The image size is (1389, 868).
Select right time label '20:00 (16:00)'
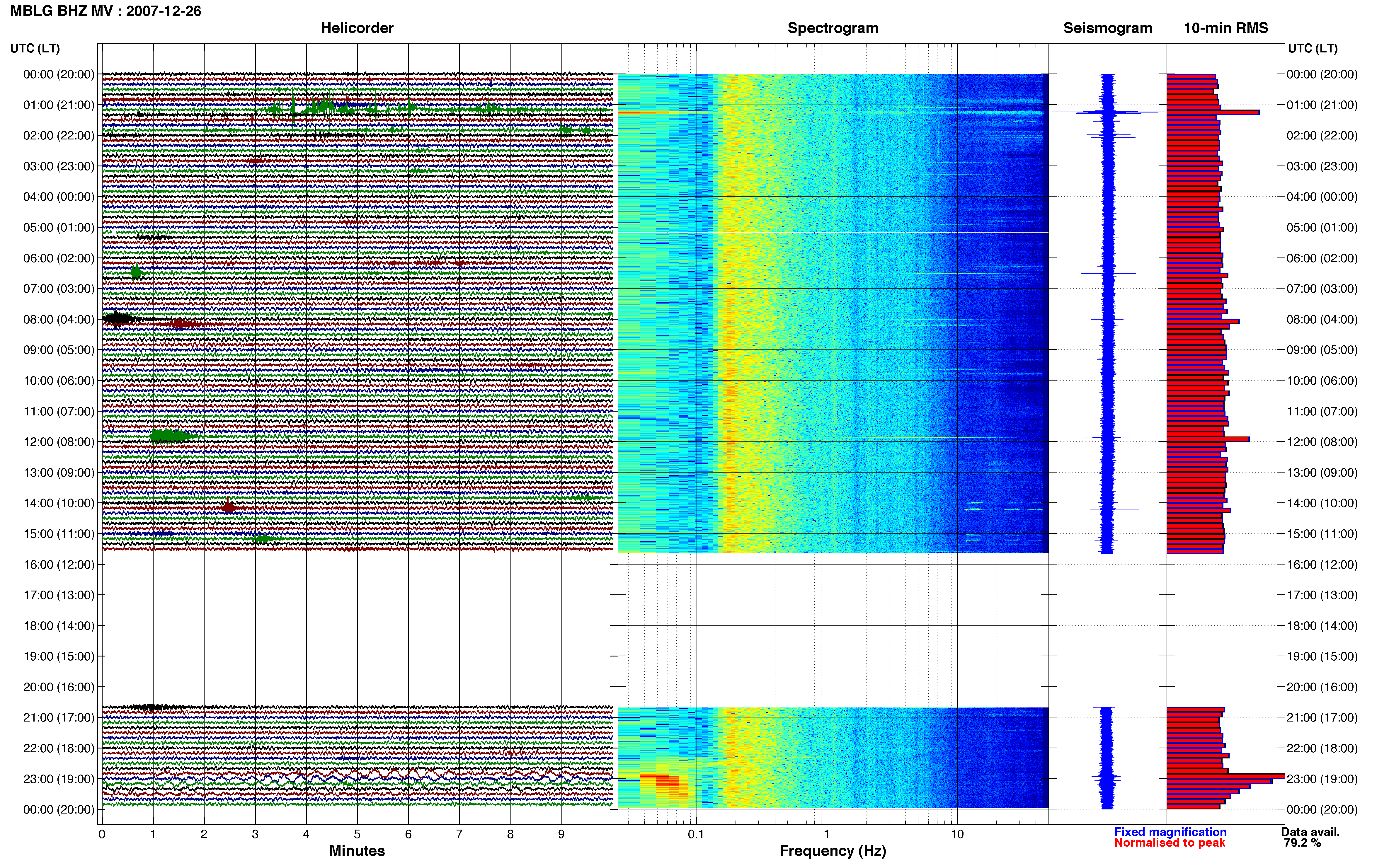tap(1322, 687)
